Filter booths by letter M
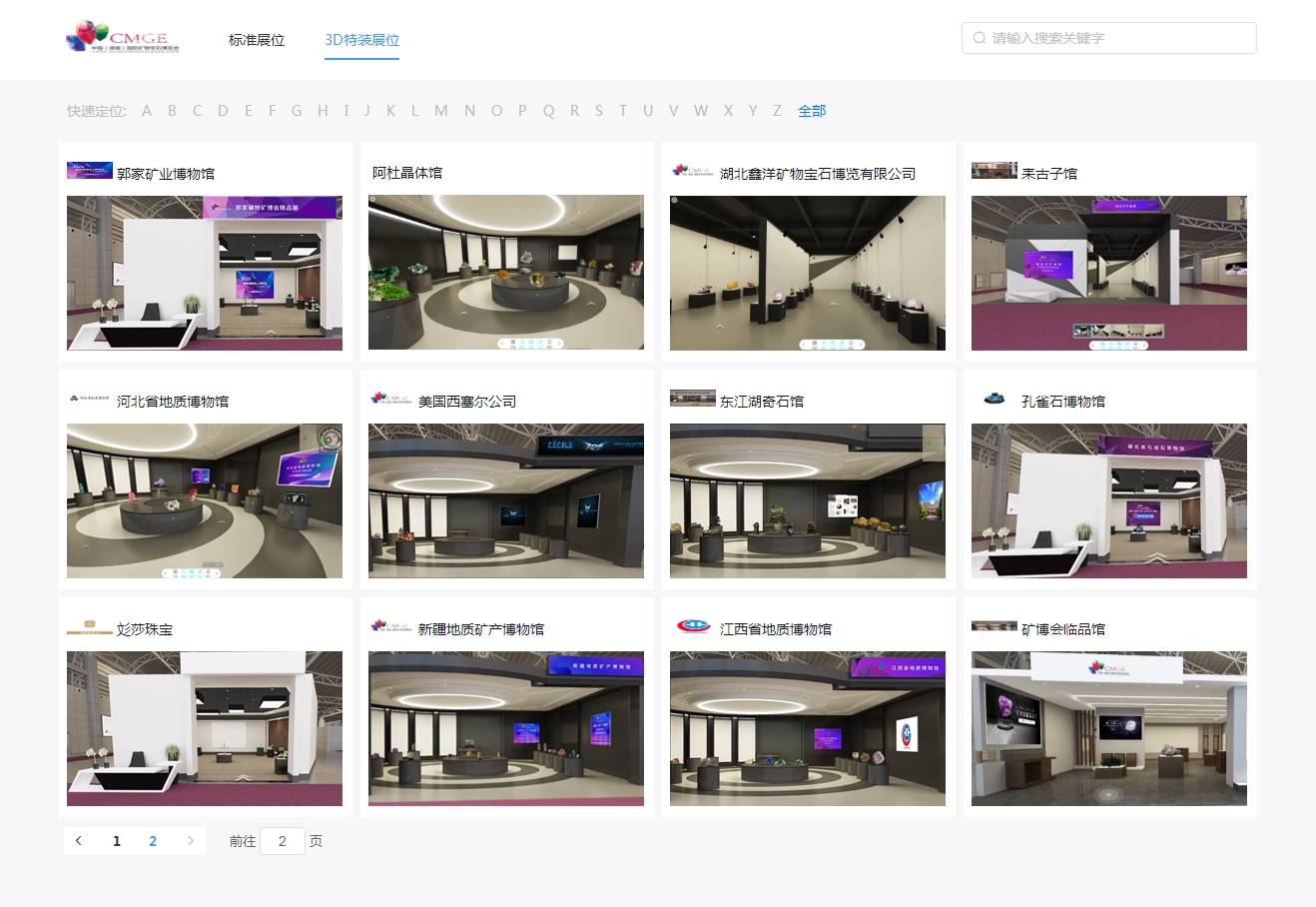 click(x=440, y=111)
